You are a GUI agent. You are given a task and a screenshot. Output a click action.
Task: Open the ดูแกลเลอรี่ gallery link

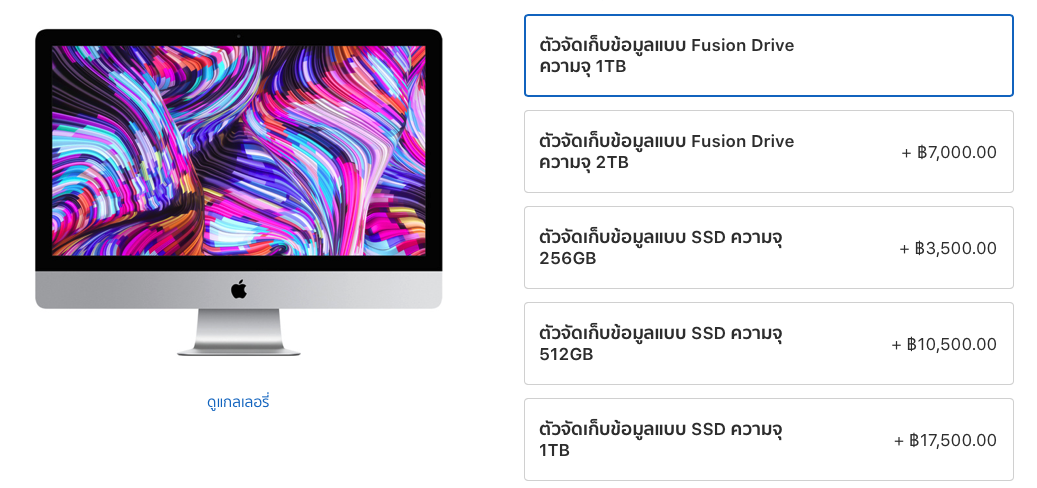[238, 401]
